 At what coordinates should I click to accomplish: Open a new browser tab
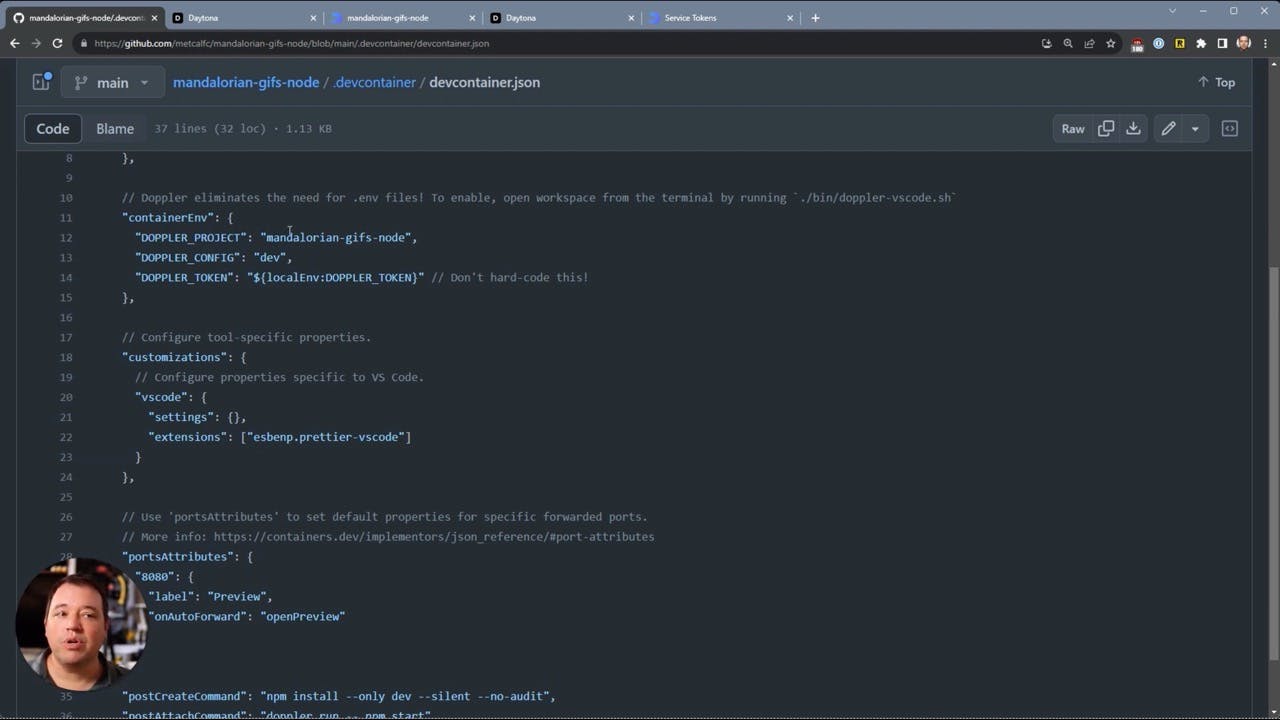(x=815, y=17)
